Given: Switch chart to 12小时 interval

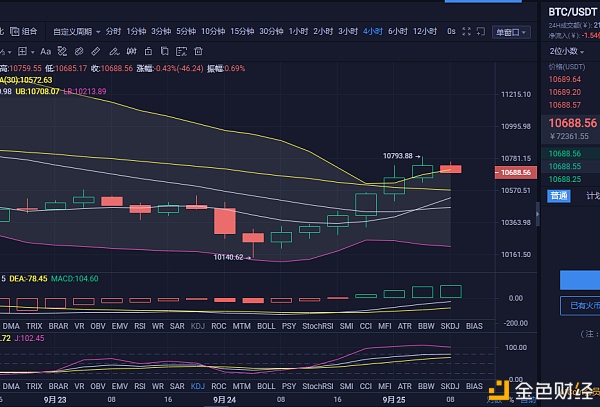Looking at the screenshot, I should click(425, 31).
